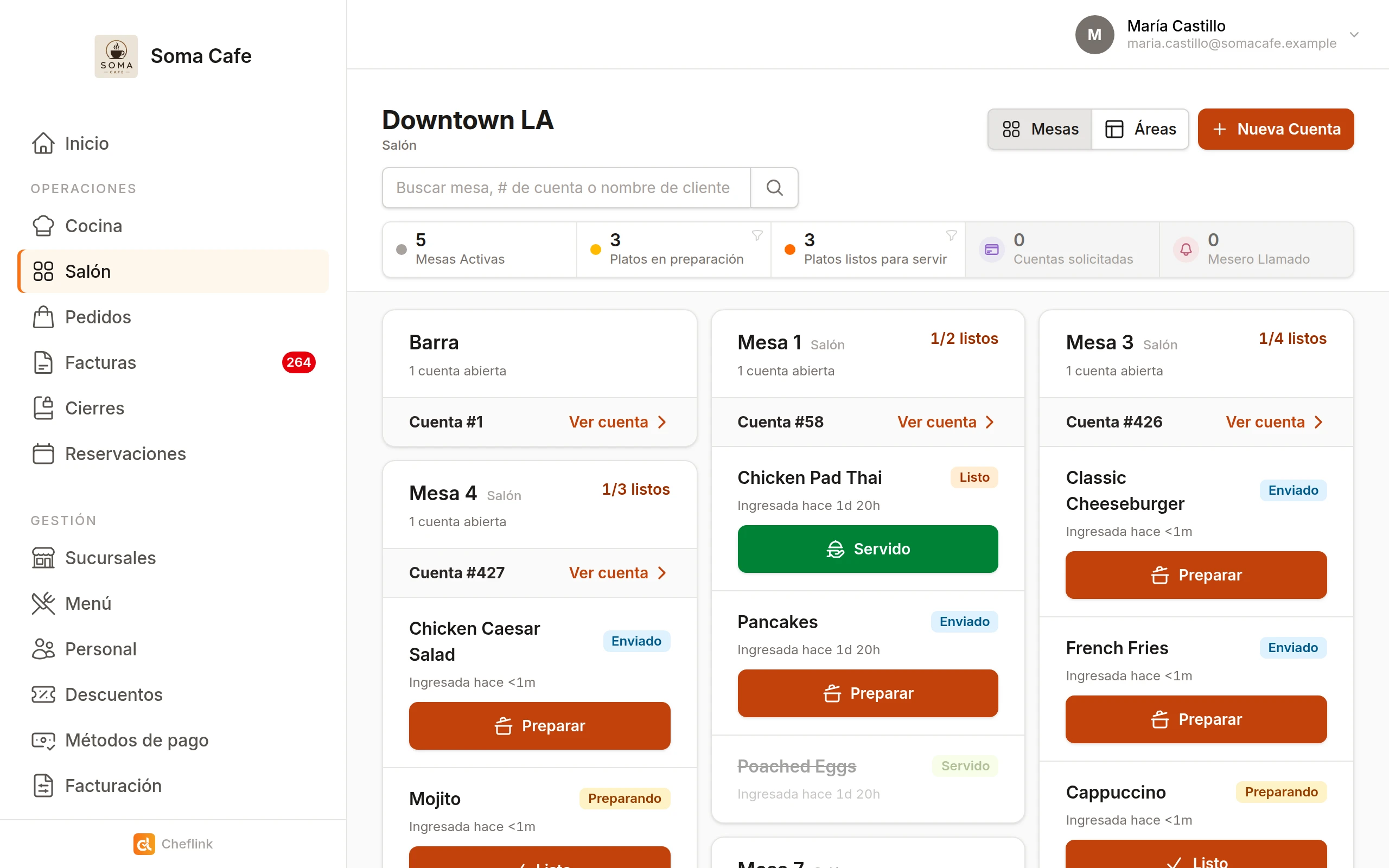Click the Soma Cafe logo
This screenshot has width=1389, height=868.
tap(116, 56)
